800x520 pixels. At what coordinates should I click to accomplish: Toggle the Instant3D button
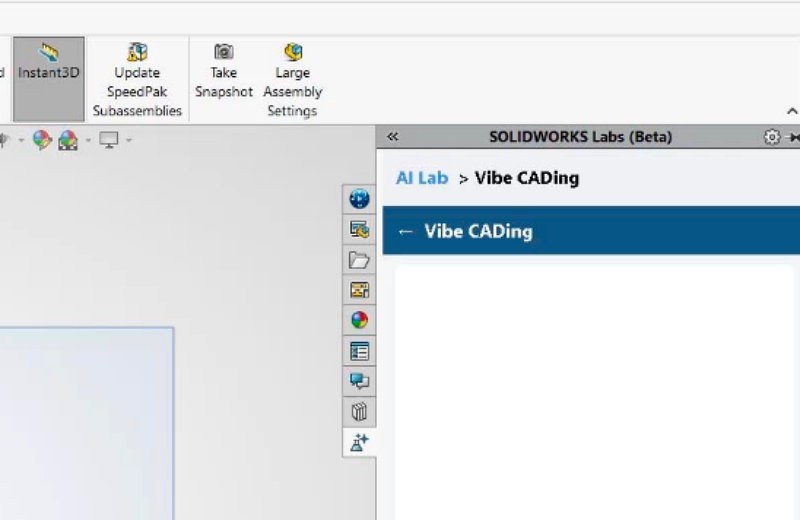[48, 79]
